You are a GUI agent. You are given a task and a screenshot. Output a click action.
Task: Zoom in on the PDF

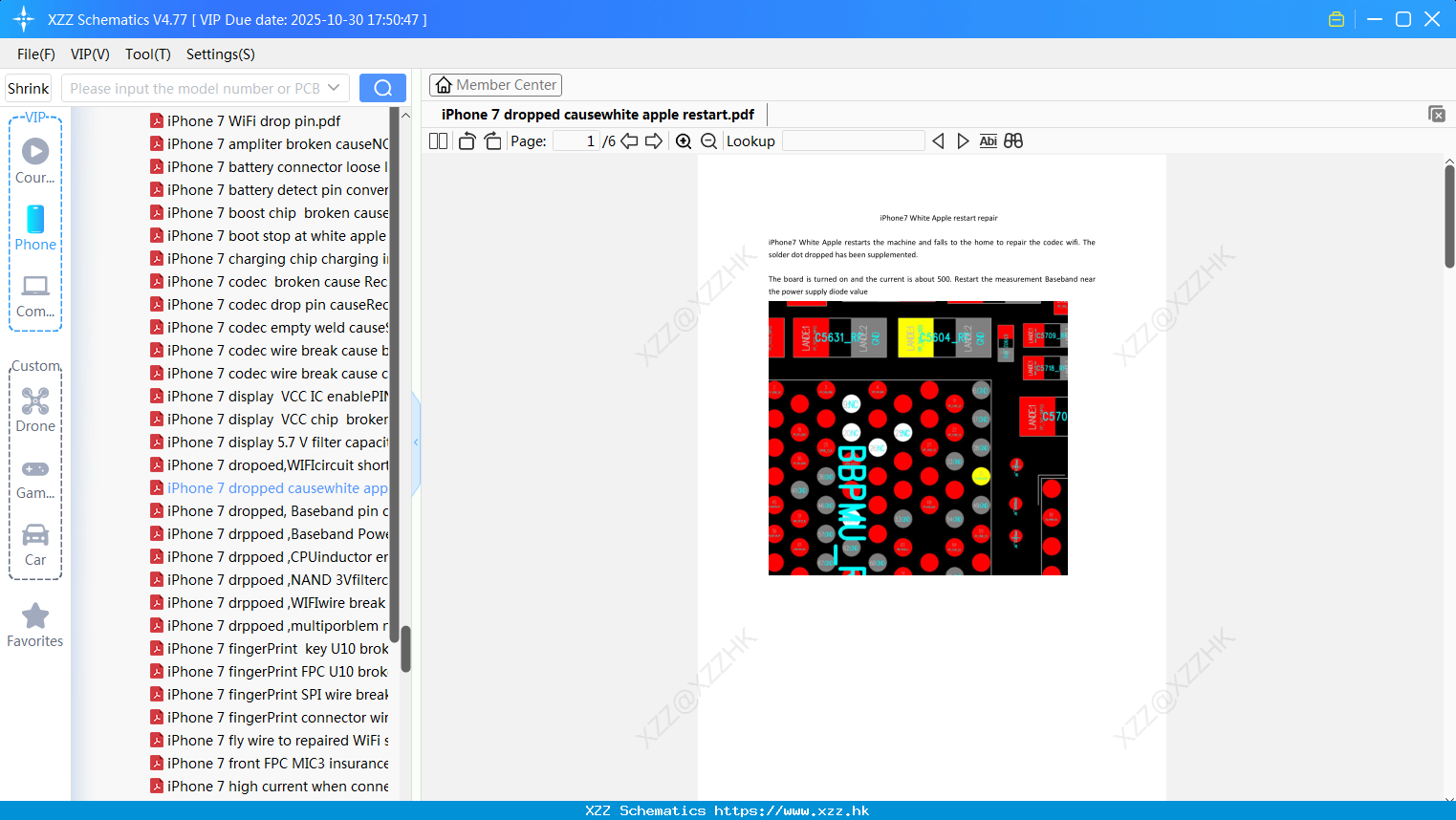tap(684, 141)
